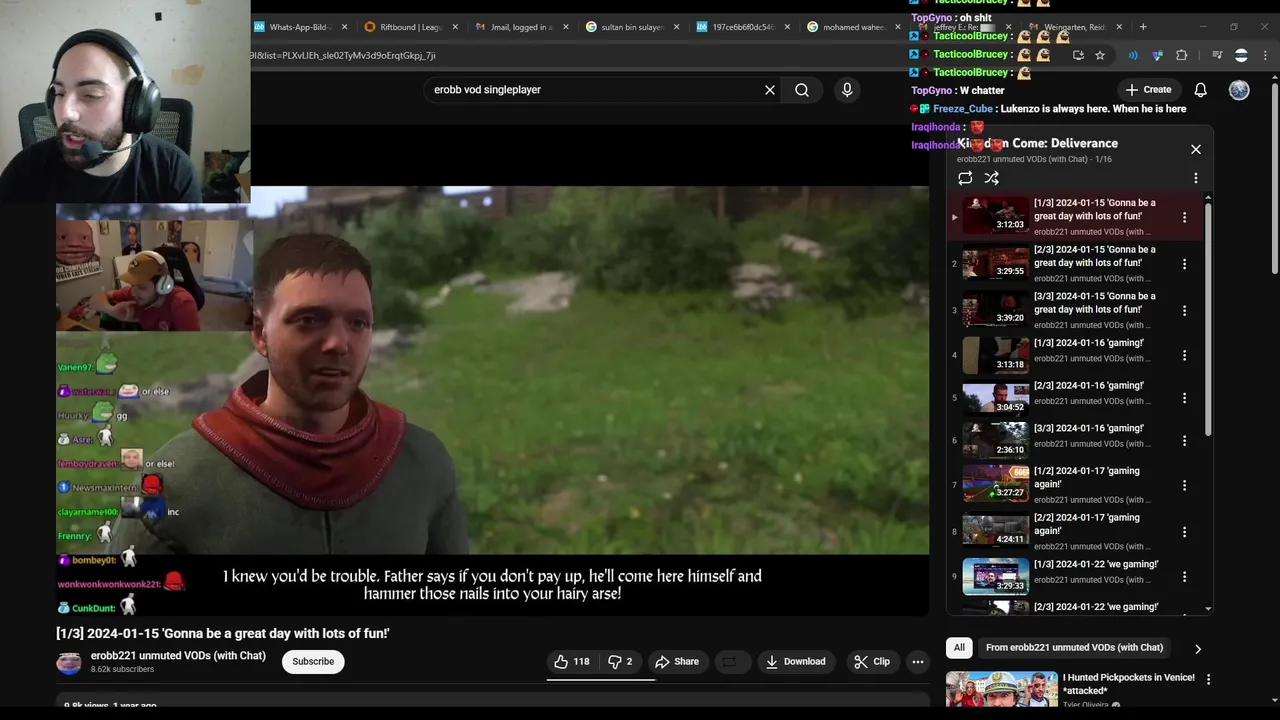Open '[1/2] 2024-01-17 gaming again!' title
This screenshot has width=1280, height=720.
coord(1086,477)
